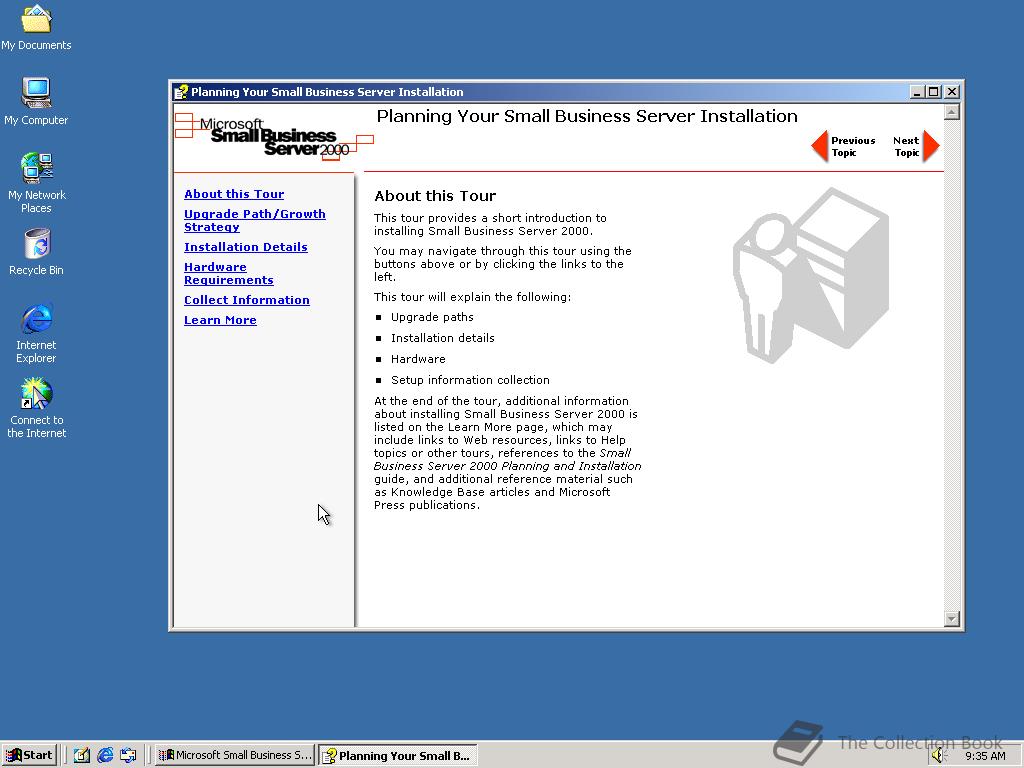This screenshot has width=1024, height=768.
Task: Click Planning Your Small B... taskbar button
Action: point(398,756)
